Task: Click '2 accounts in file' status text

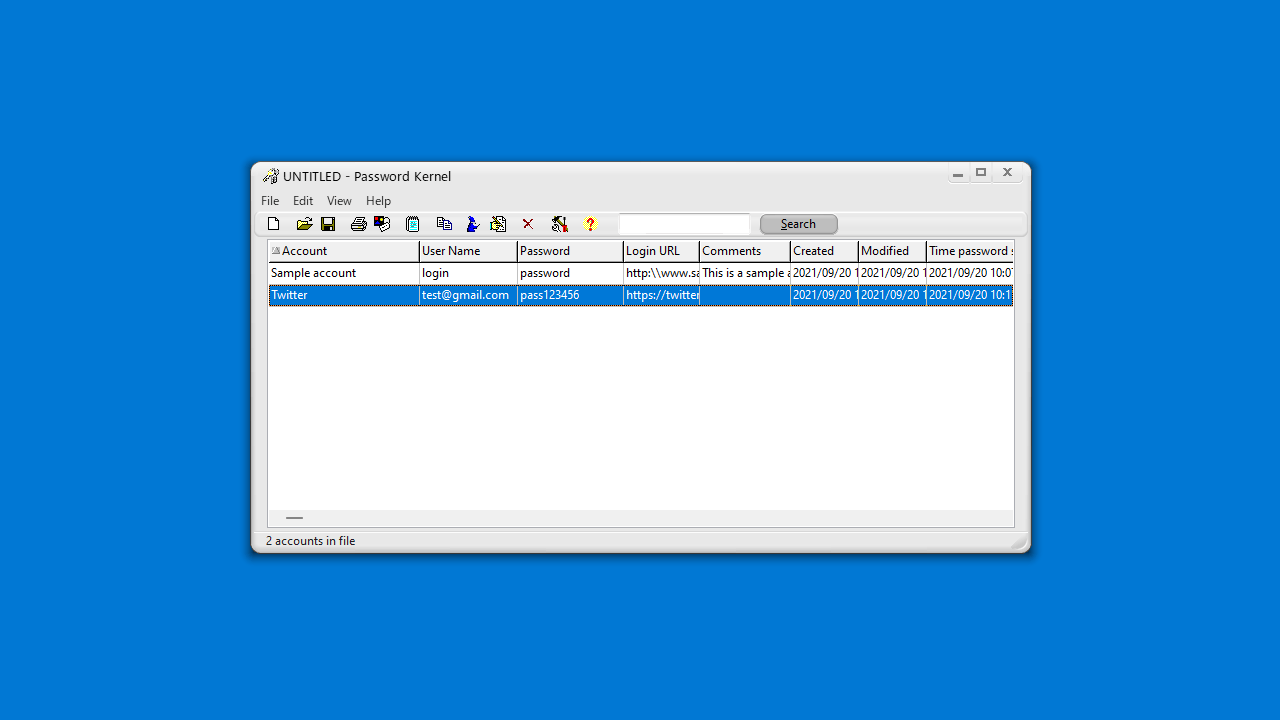Action: (x=310, y=541)
